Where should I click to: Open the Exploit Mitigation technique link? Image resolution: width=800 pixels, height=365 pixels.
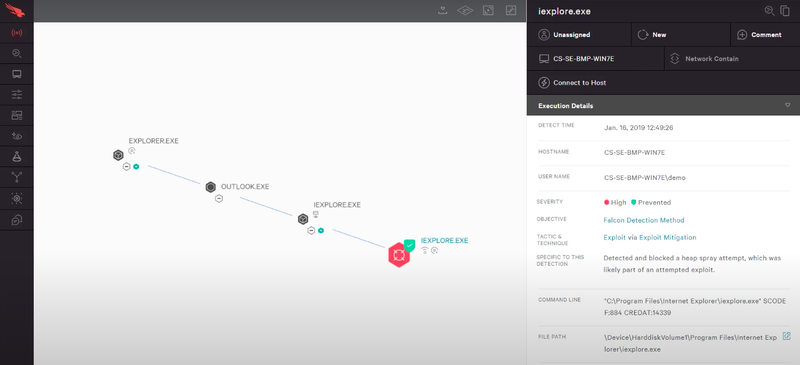coord(668,237)
